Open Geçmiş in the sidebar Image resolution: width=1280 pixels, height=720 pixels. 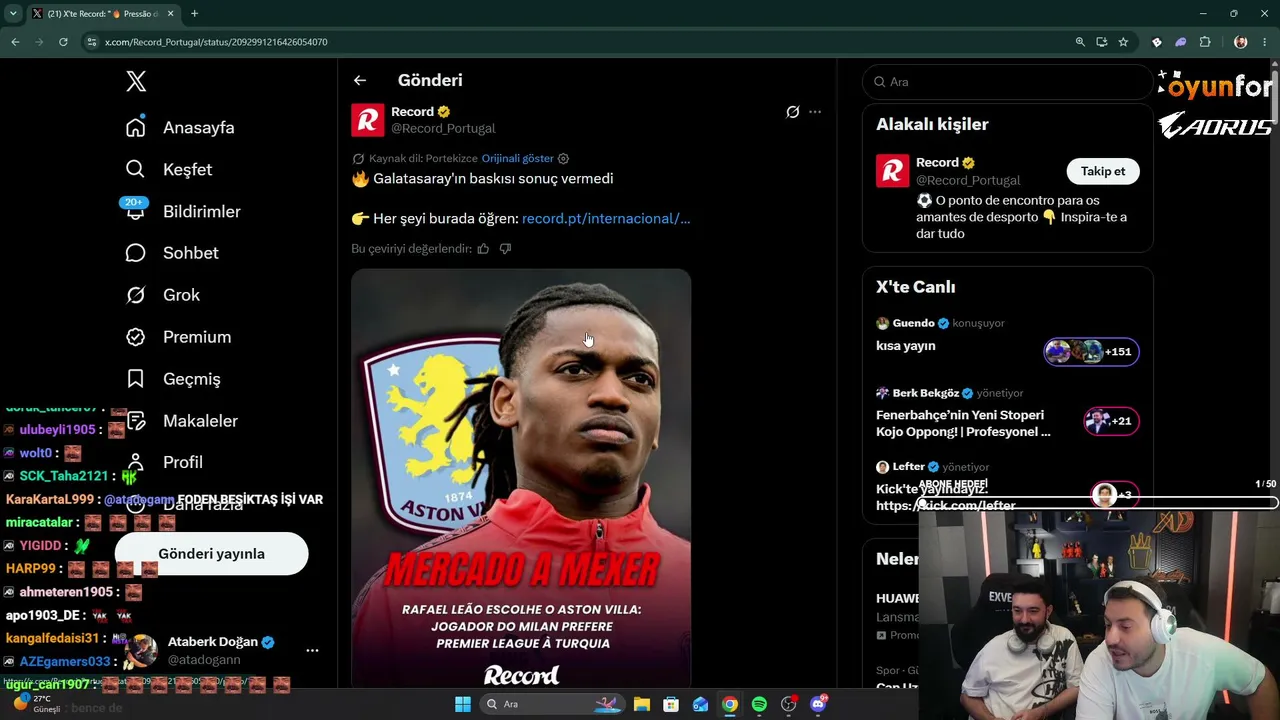tap(173, 379)
